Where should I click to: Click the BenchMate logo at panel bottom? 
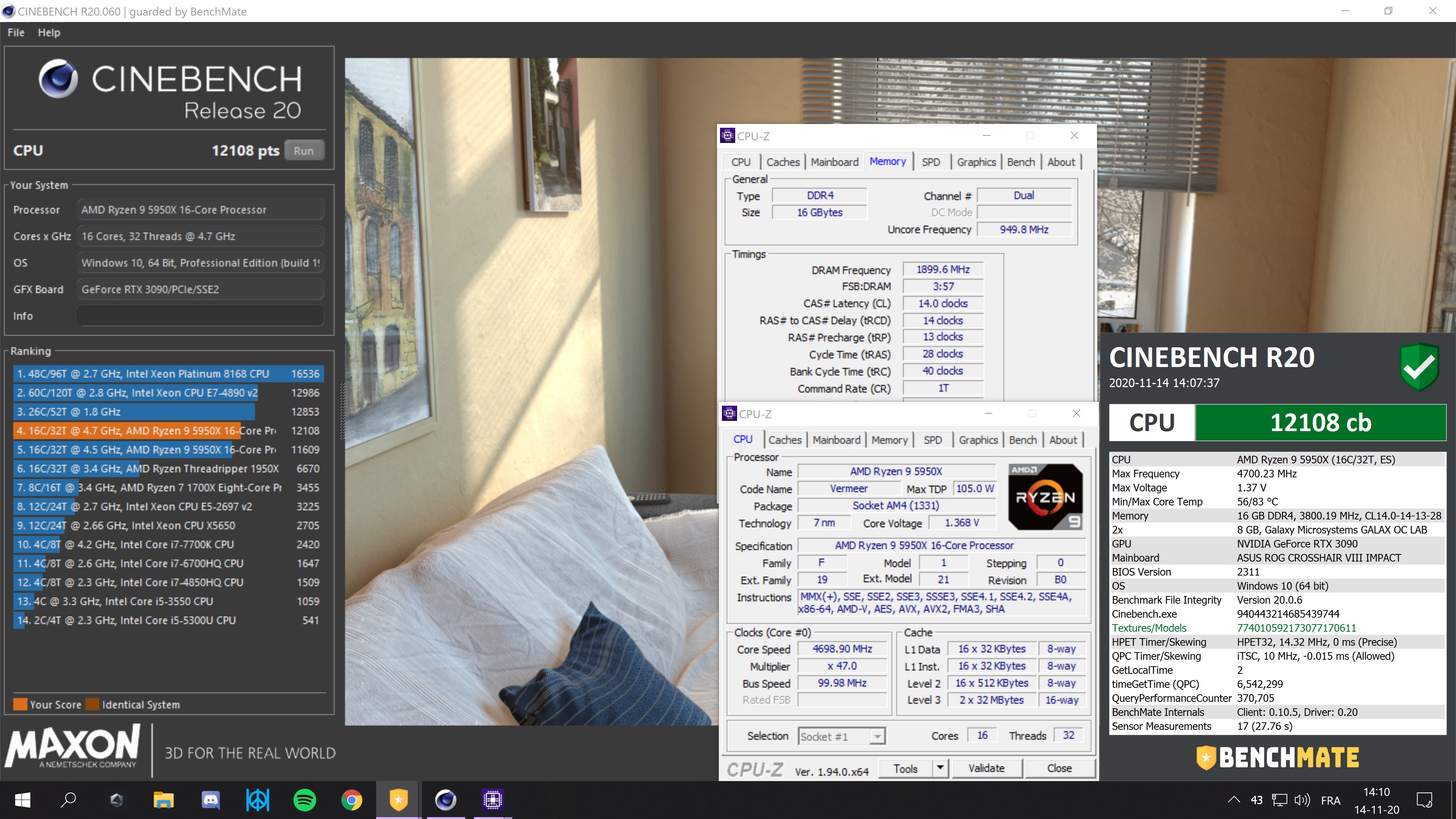click(1277, 758)
